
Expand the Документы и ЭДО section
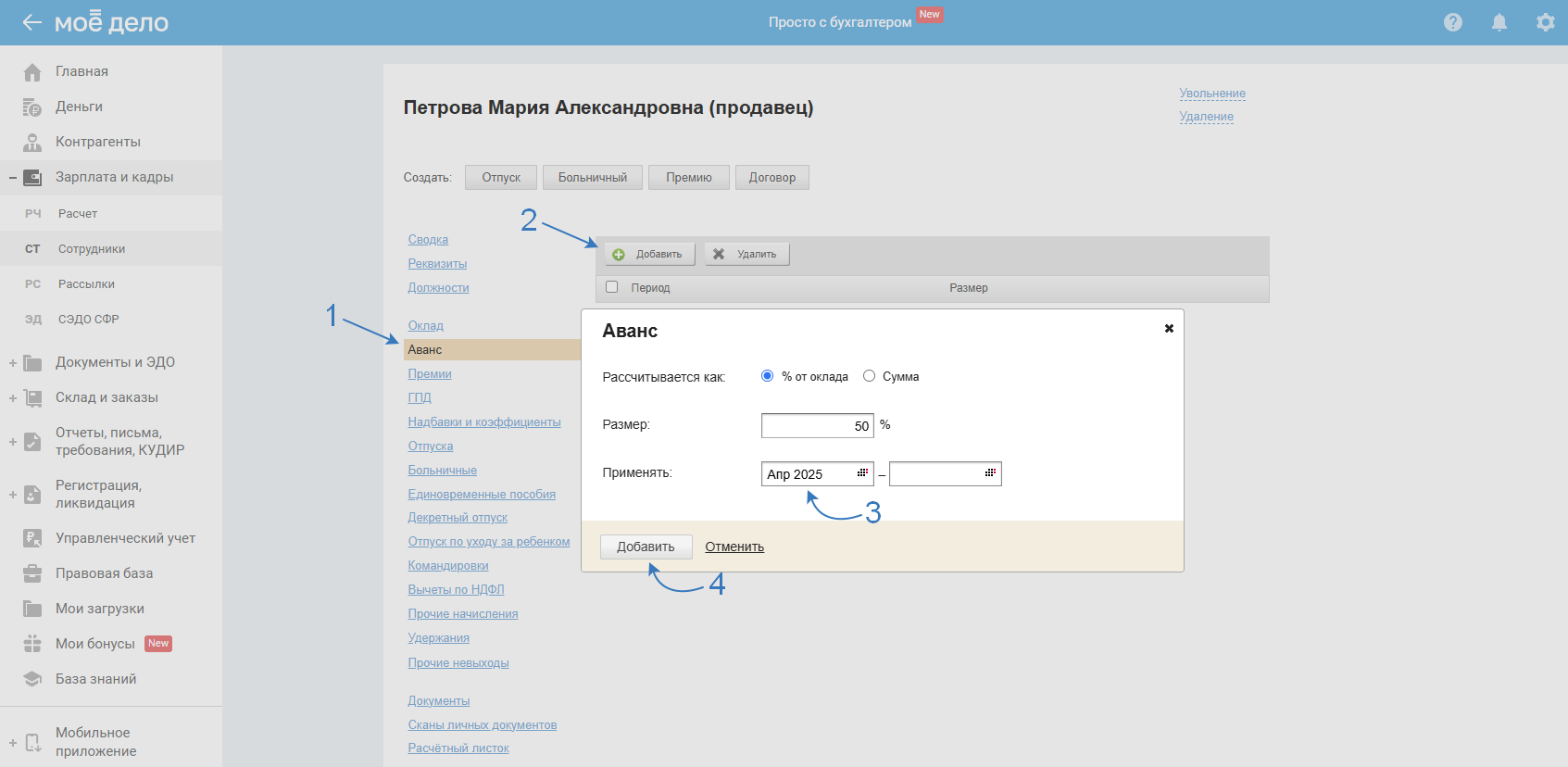point(13,363)
